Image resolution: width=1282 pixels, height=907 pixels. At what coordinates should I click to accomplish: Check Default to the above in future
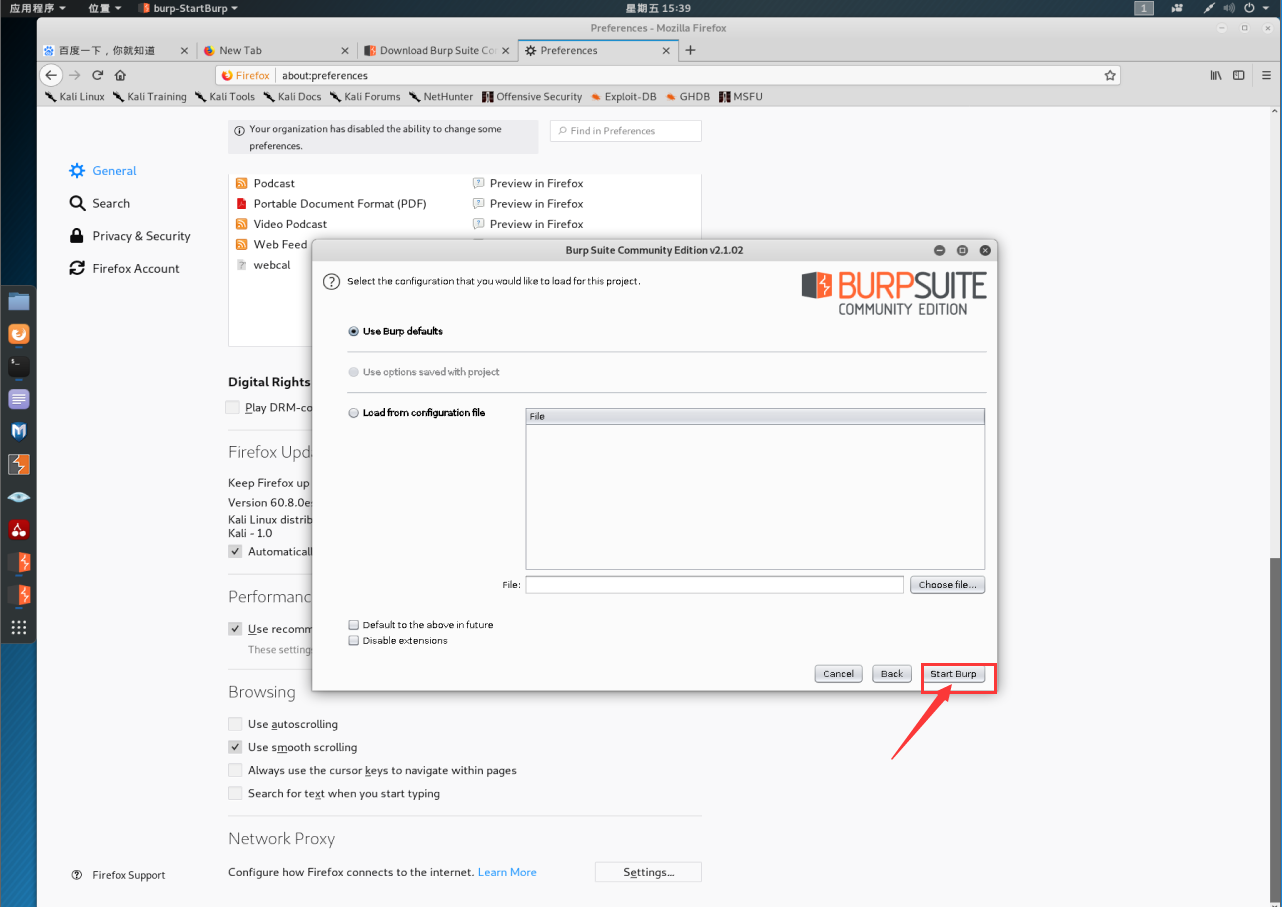point(353,625)
